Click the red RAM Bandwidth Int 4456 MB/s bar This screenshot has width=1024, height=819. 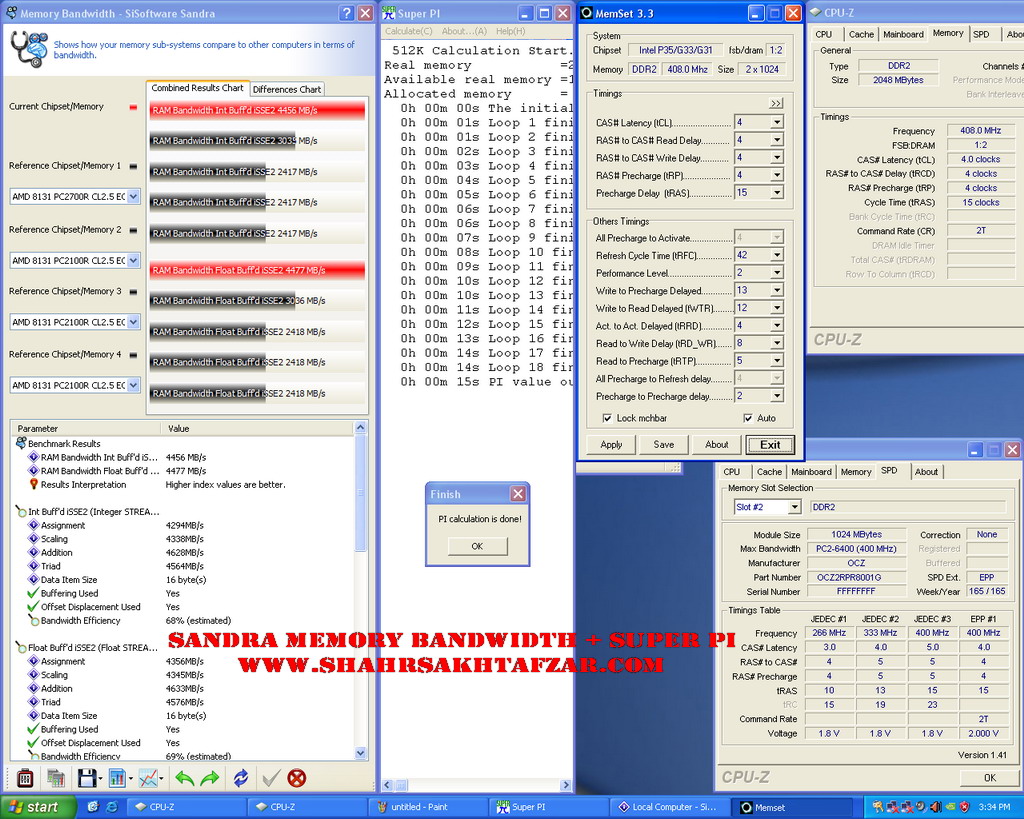(257, 110)
